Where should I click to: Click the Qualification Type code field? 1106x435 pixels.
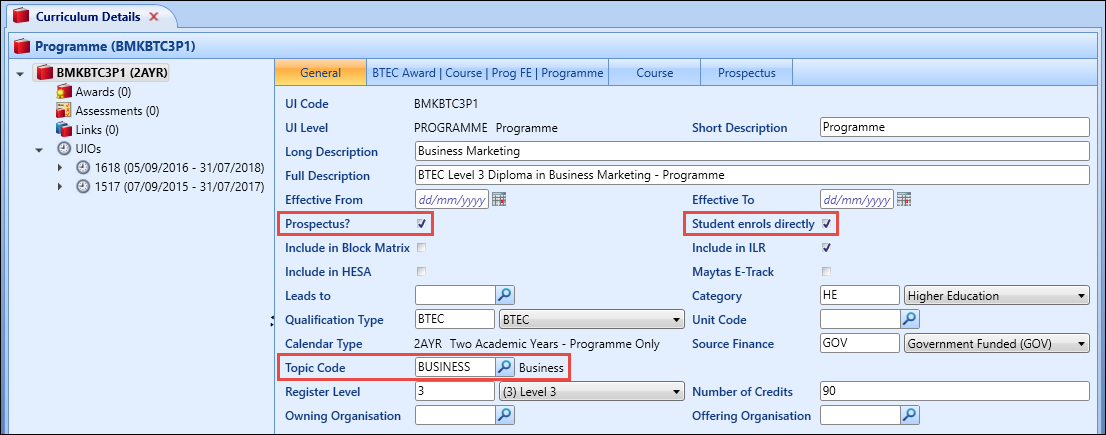(455, 319)
